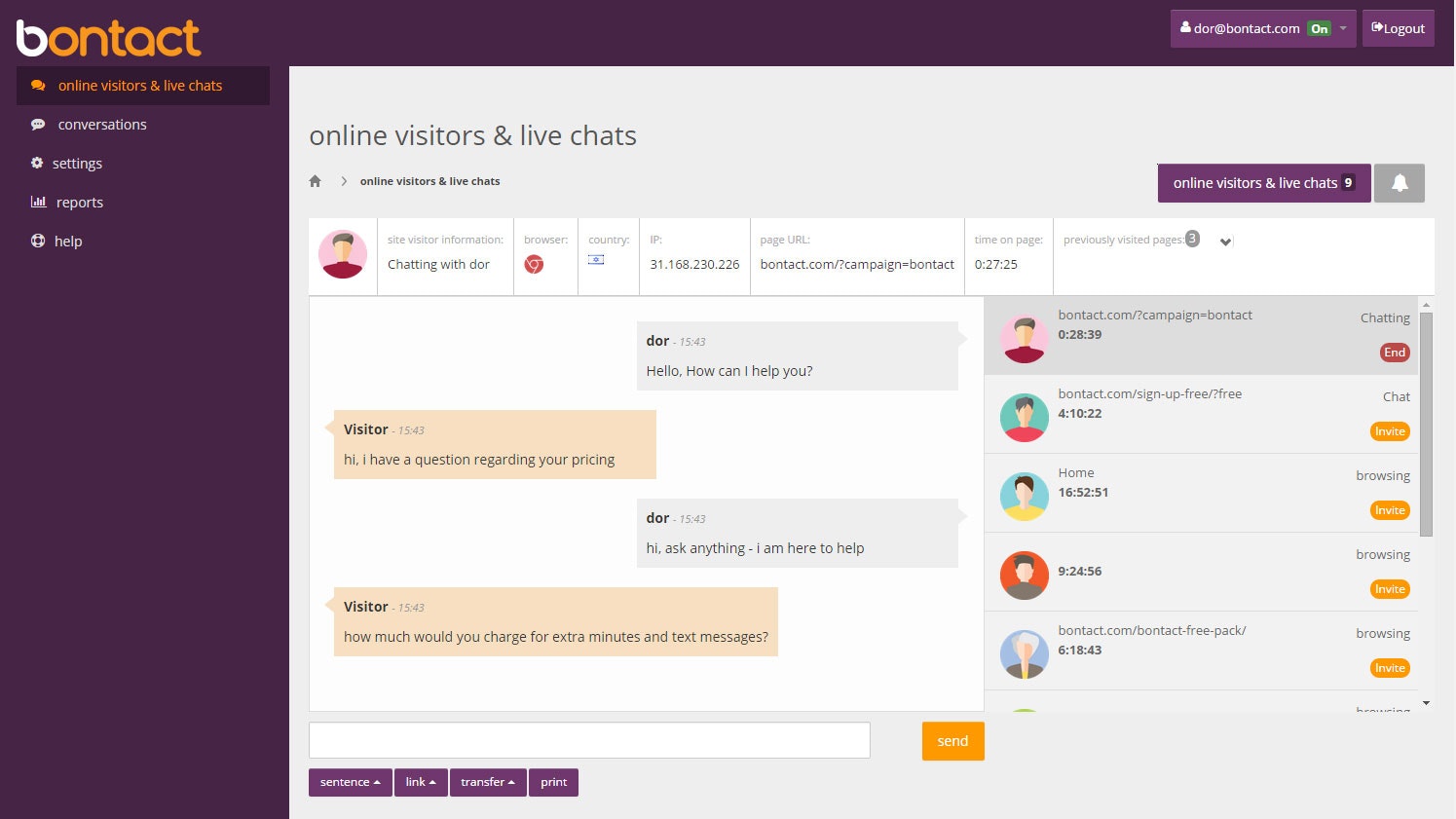The image size is (1456, 819).
Task: Open help in sidebar
Action: [68, 242]
